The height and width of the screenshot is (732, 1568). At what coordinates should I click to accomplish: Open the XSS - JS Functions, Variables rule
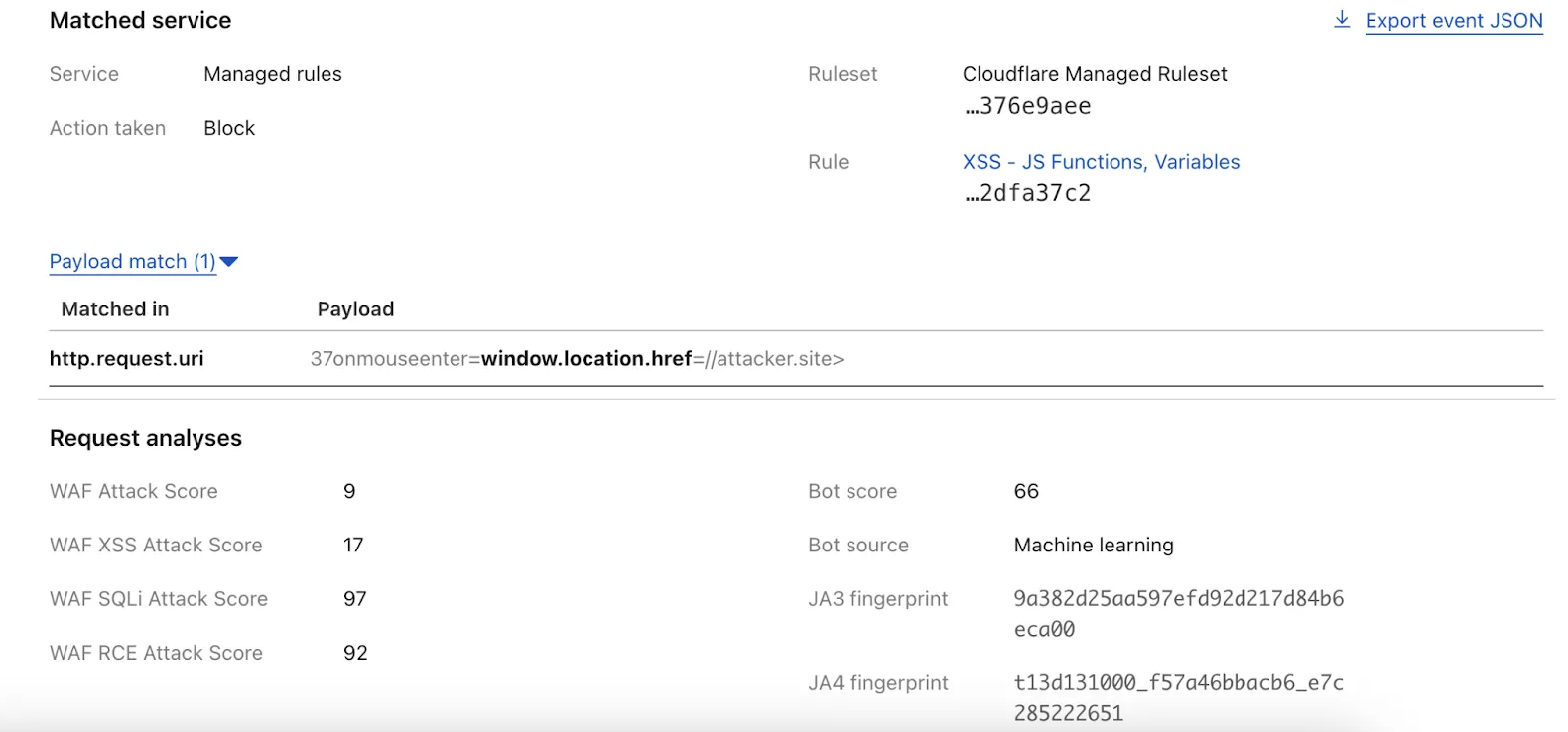point(1101,162)
